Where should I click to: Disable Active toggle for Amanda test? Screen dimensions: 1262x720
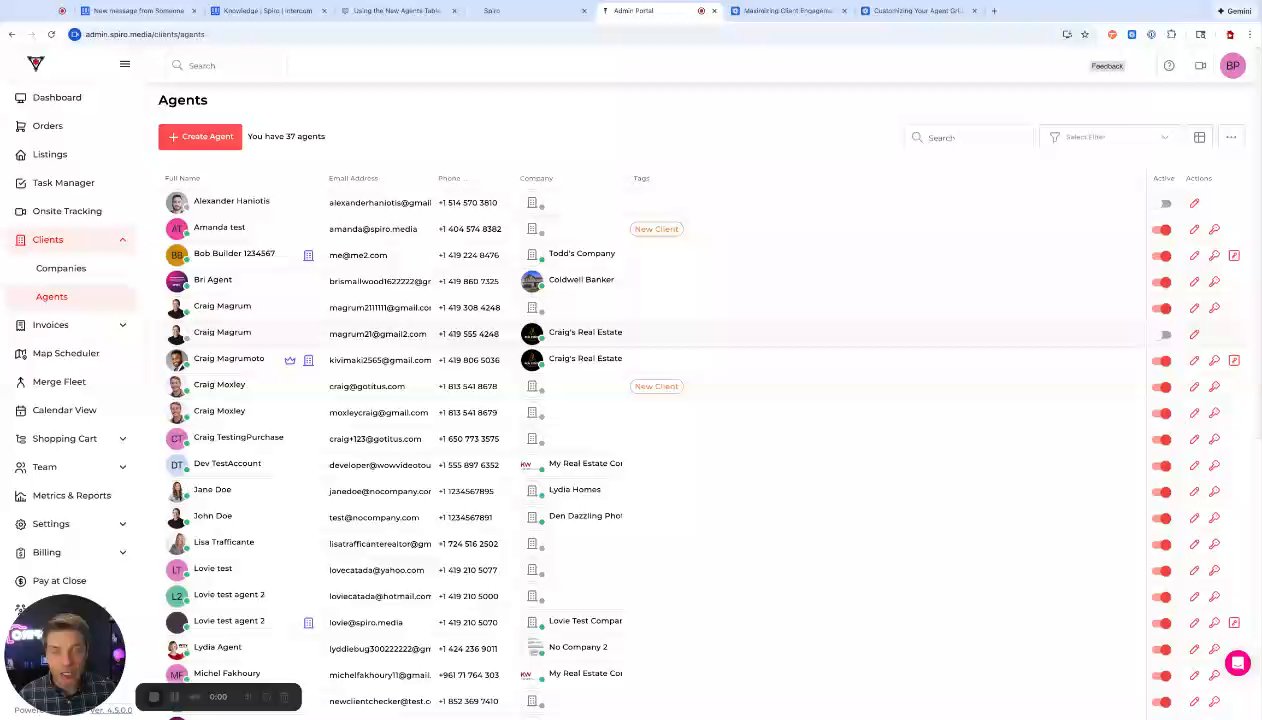click(x=1162, y=230)
